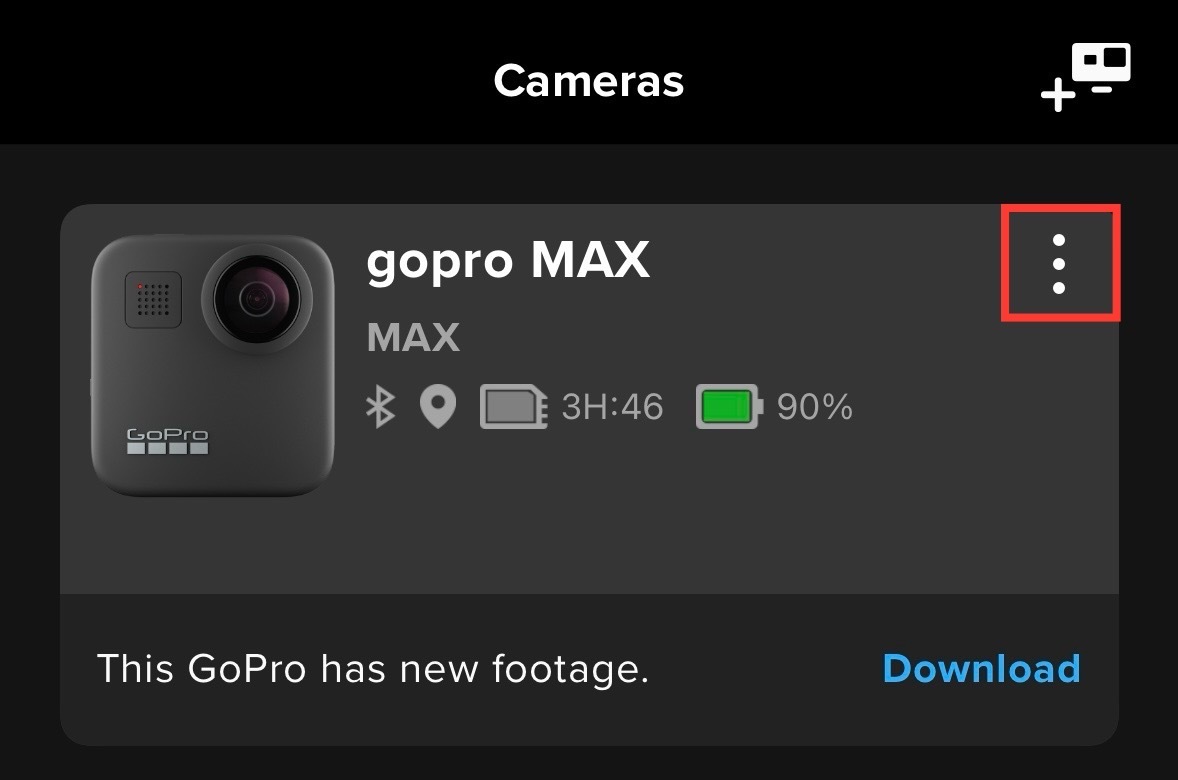Tap the battery percentage indicator

point(814,406)
